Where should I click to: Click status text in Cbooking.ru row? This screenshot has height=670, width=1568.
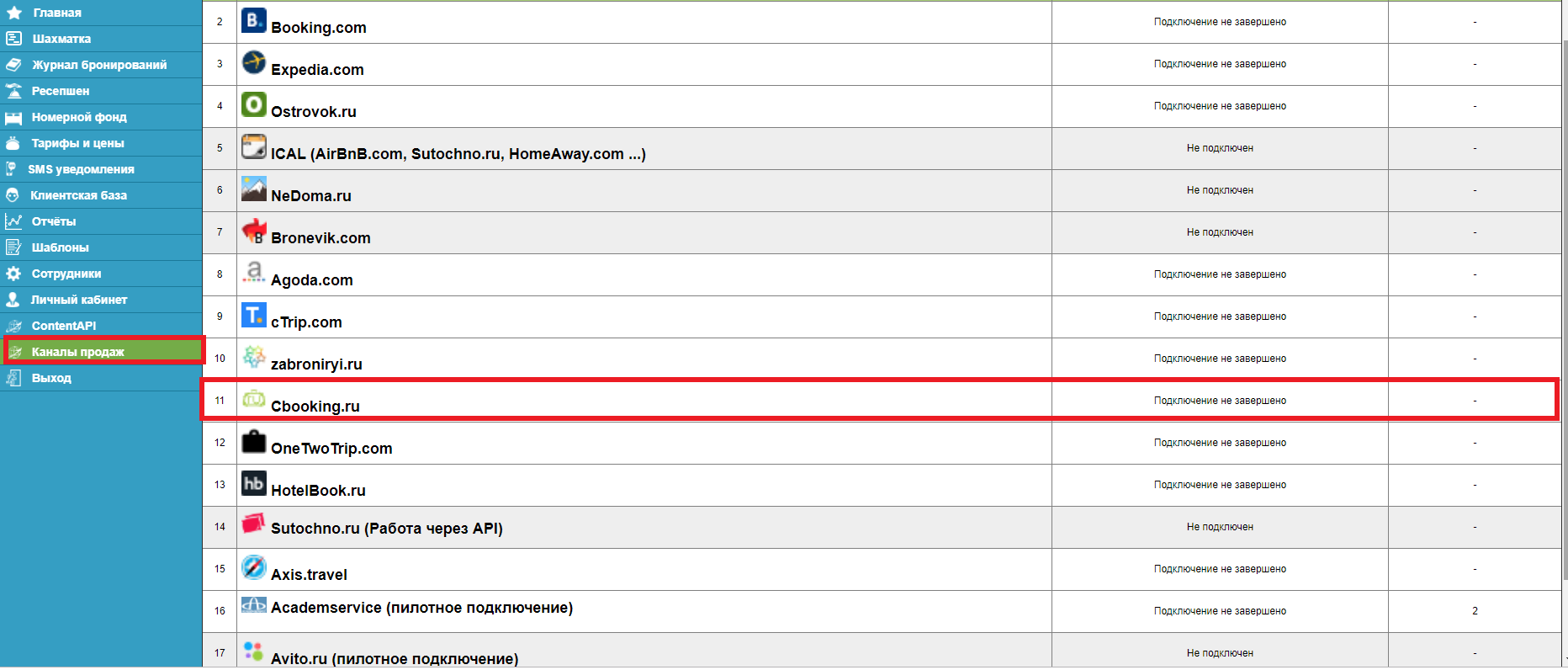click(x=1220, y=401)
